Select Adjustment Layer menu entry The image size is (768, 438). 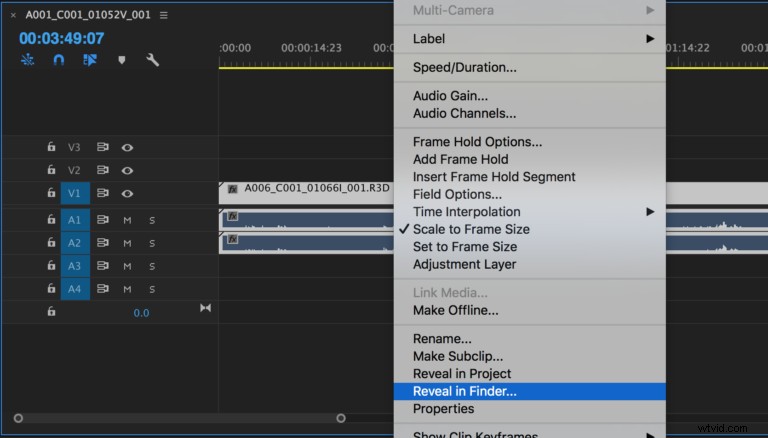pos(529,264)
